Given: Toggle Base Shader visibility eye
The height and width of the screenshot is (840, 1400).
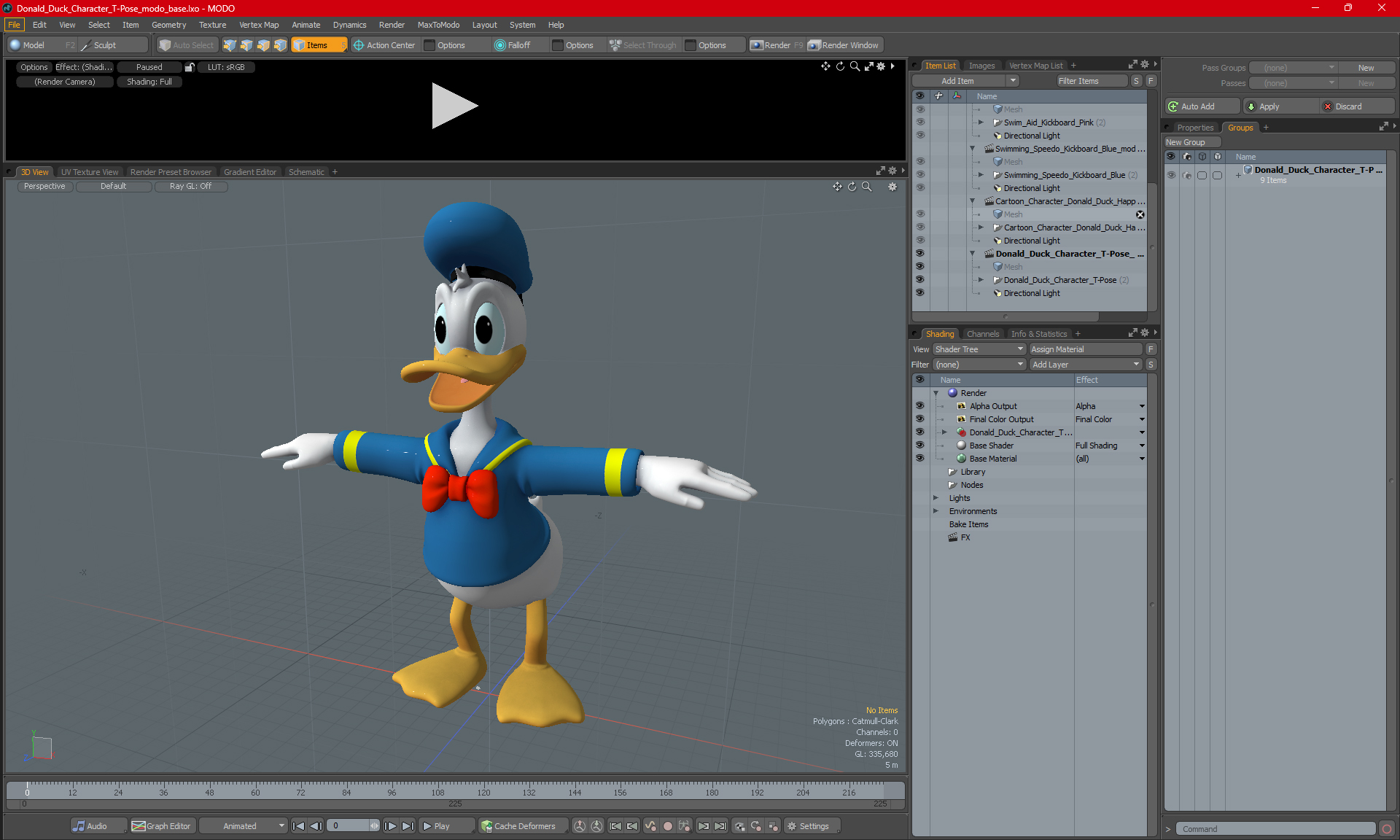Looking at the screenshot, I should click(x=919, y=446).
